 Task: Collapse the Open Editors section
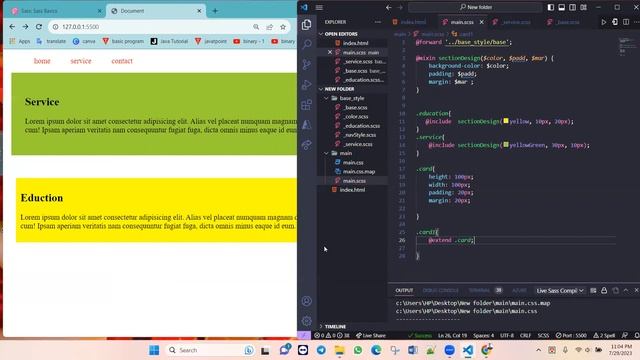pos(353,34)
